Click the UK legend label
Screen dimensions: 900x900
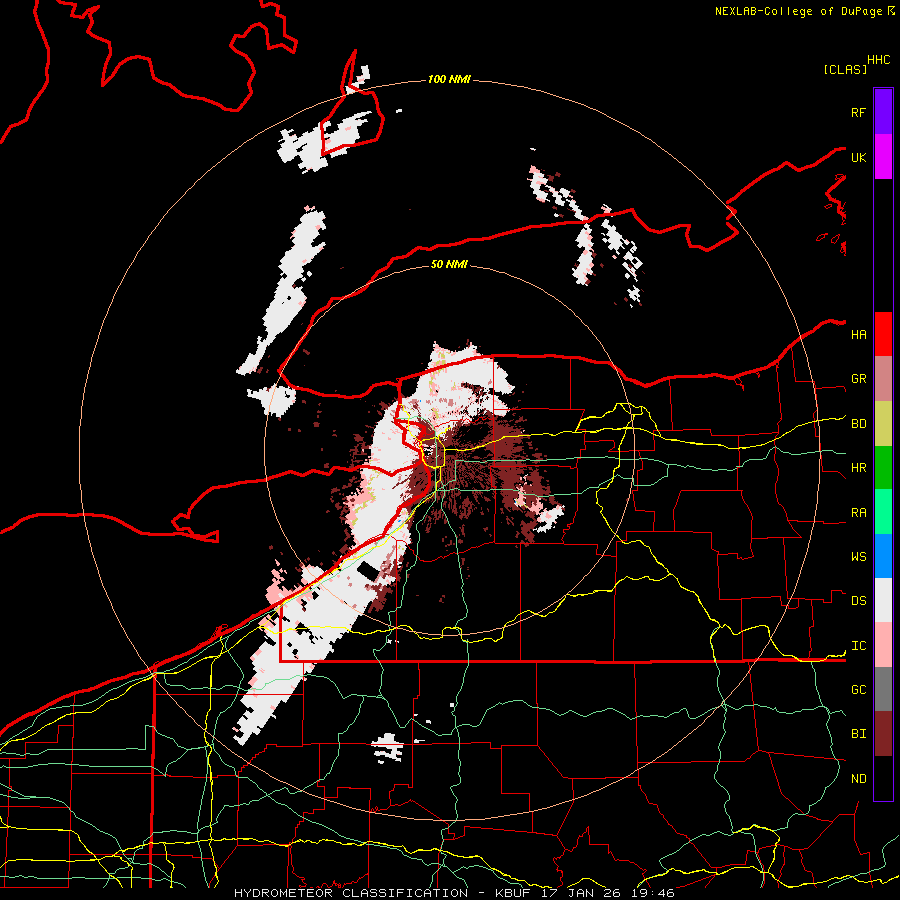[858, 157]
